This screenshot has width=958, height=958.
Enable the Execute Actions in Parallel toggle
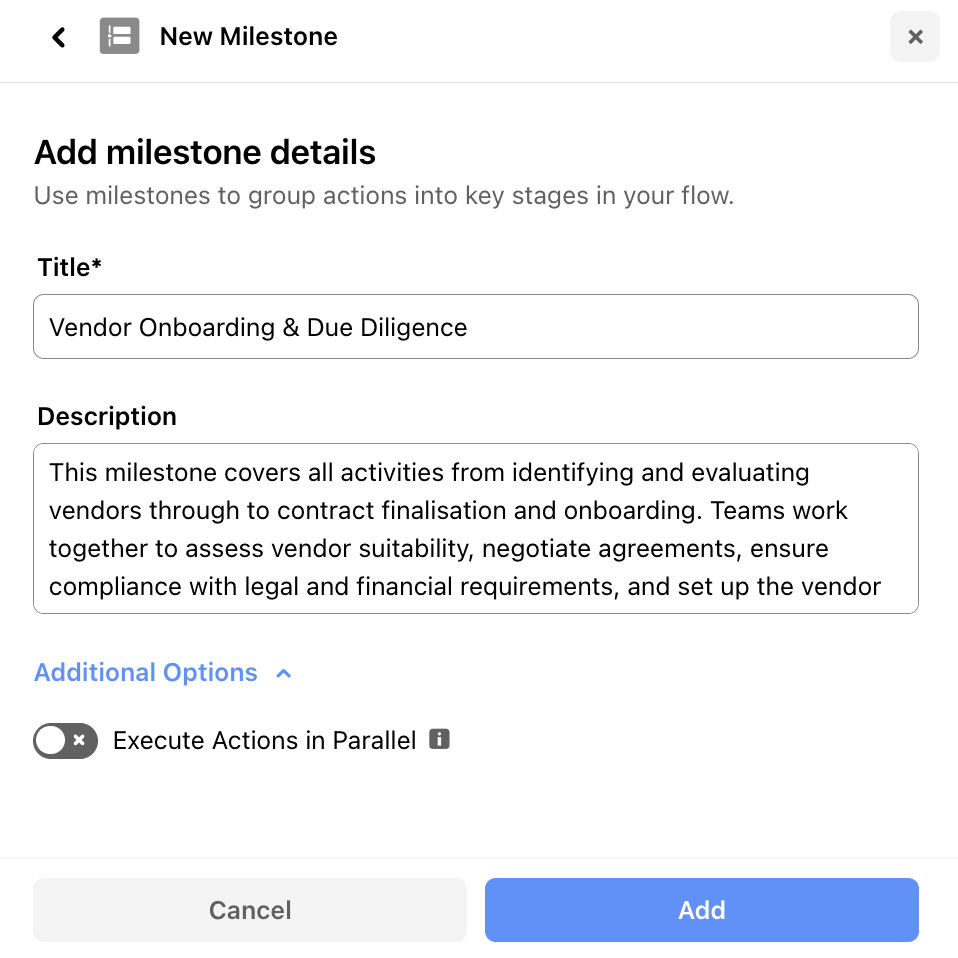pos(66,741)
